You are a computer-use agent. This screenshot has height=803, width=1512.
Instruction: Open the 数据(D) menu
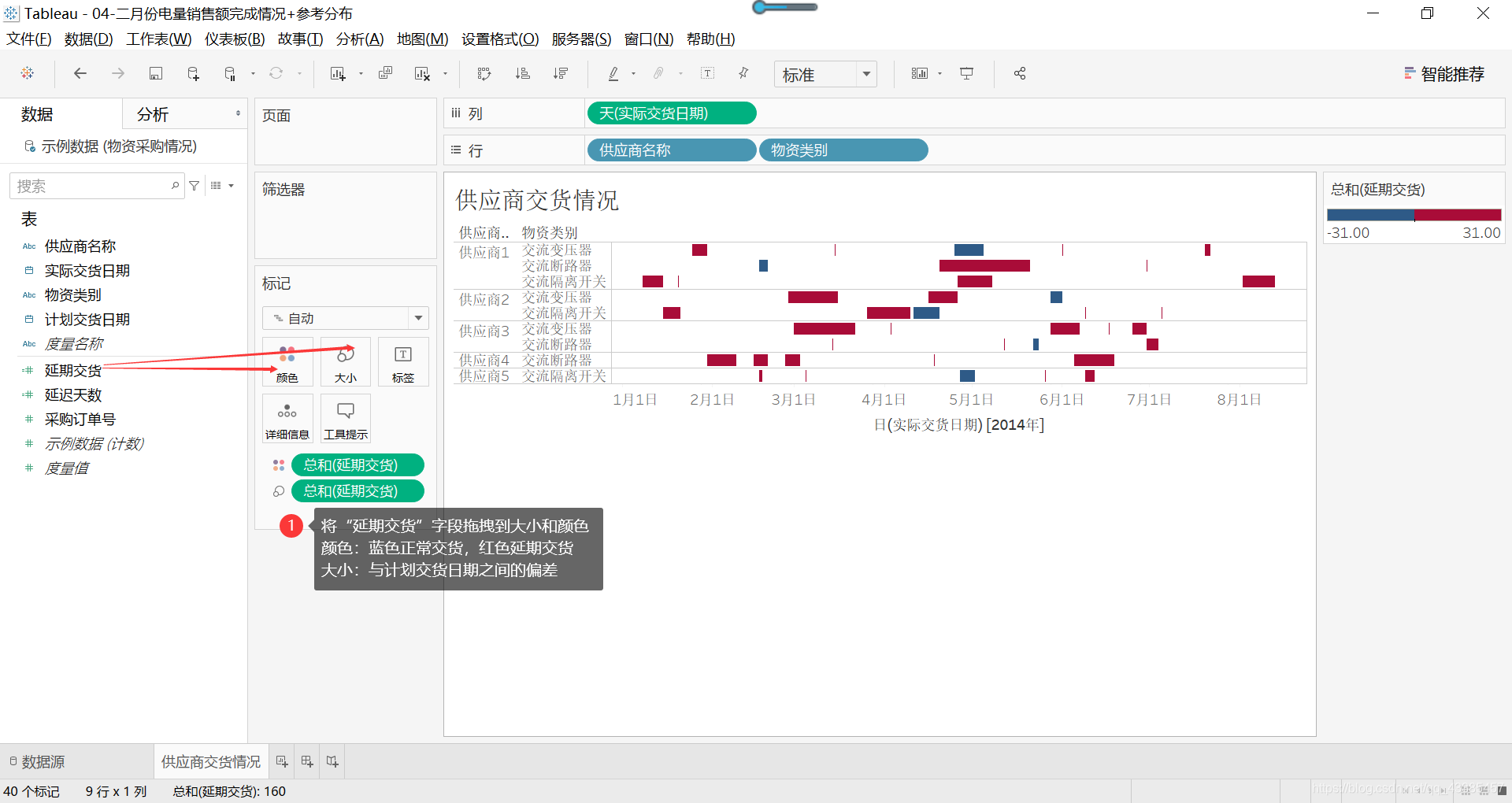[89, 39]
